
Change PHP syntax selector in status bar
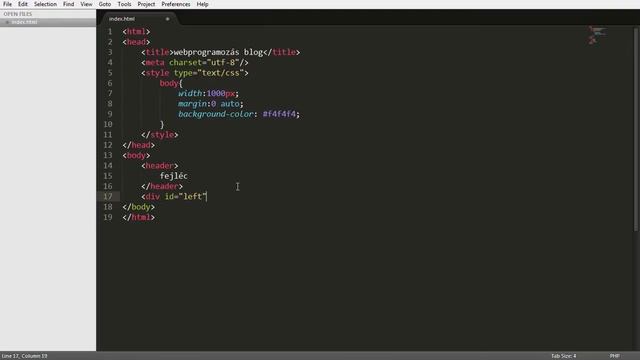(x=614, y=356)
